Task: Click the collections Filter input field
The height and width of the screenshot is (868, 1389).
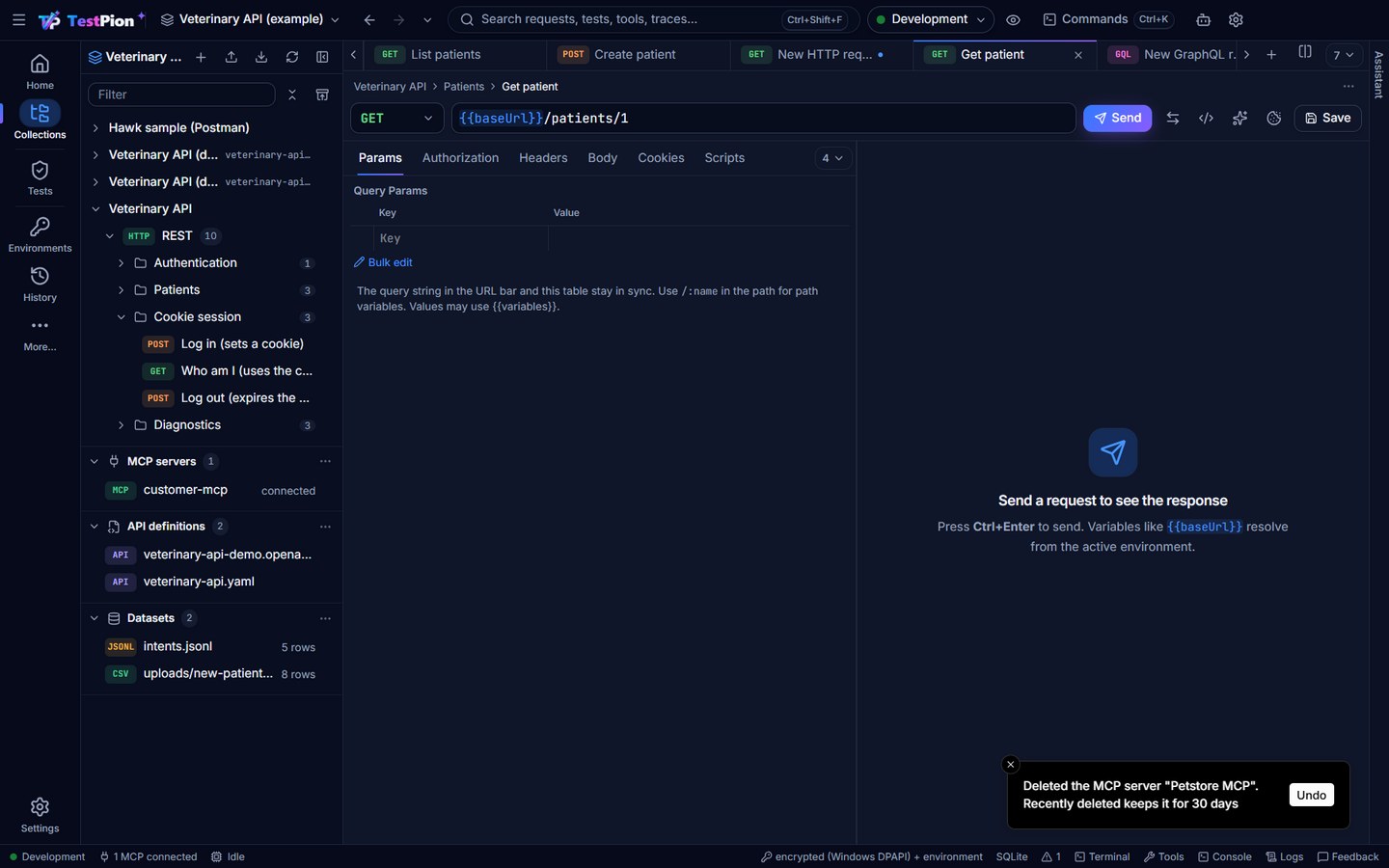Action: [x=181, y=95]
